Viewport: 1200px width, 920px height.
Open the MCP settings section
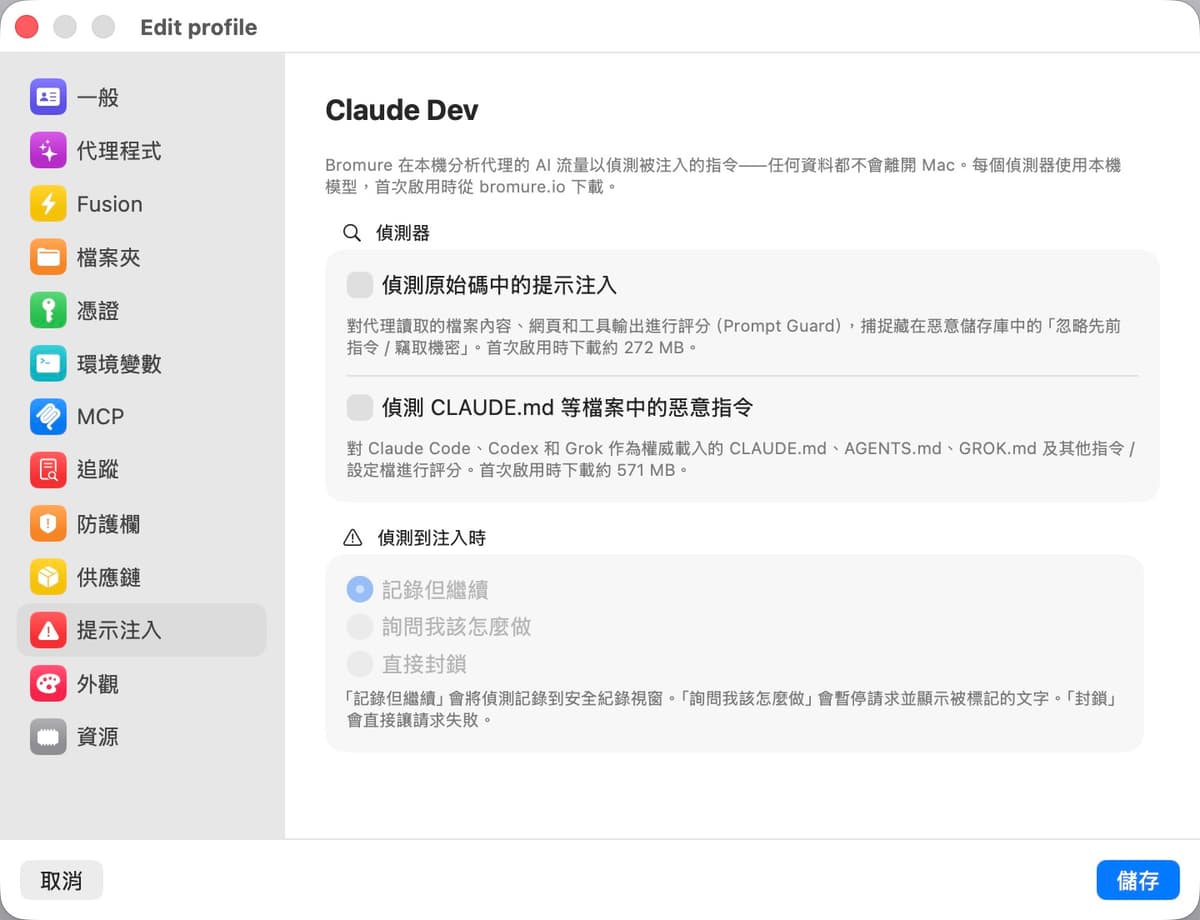[142, 417]
